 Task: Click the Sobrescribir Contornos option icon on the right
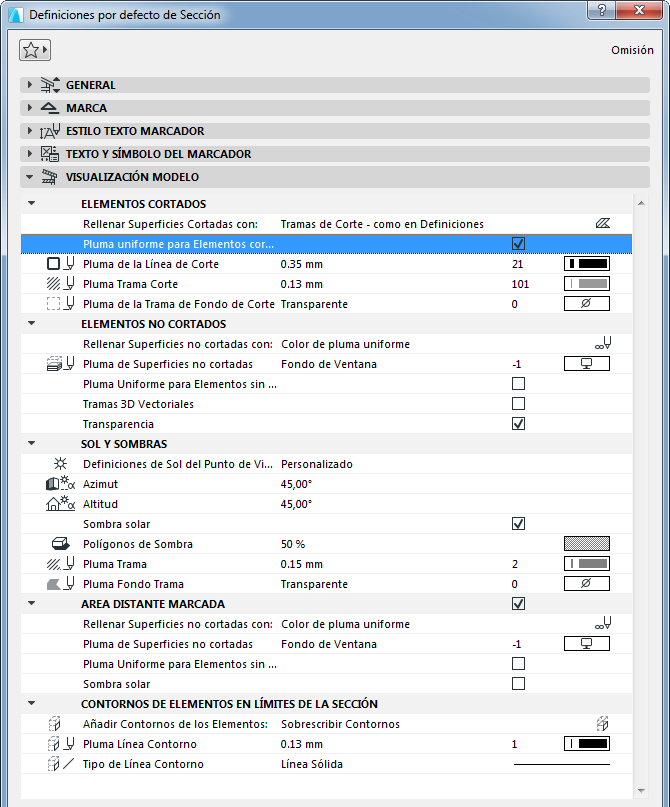(x=603, y=724)
